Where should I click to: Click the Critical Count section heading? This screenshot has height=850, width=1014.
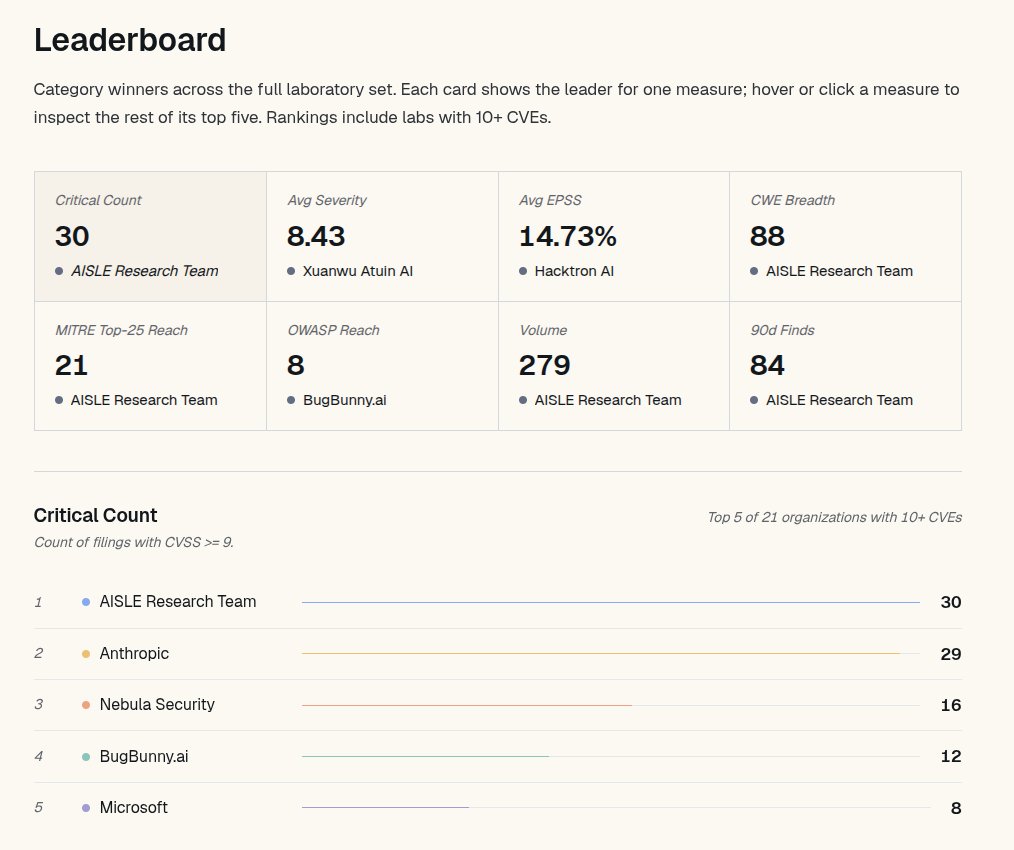(x=96, y=515)
